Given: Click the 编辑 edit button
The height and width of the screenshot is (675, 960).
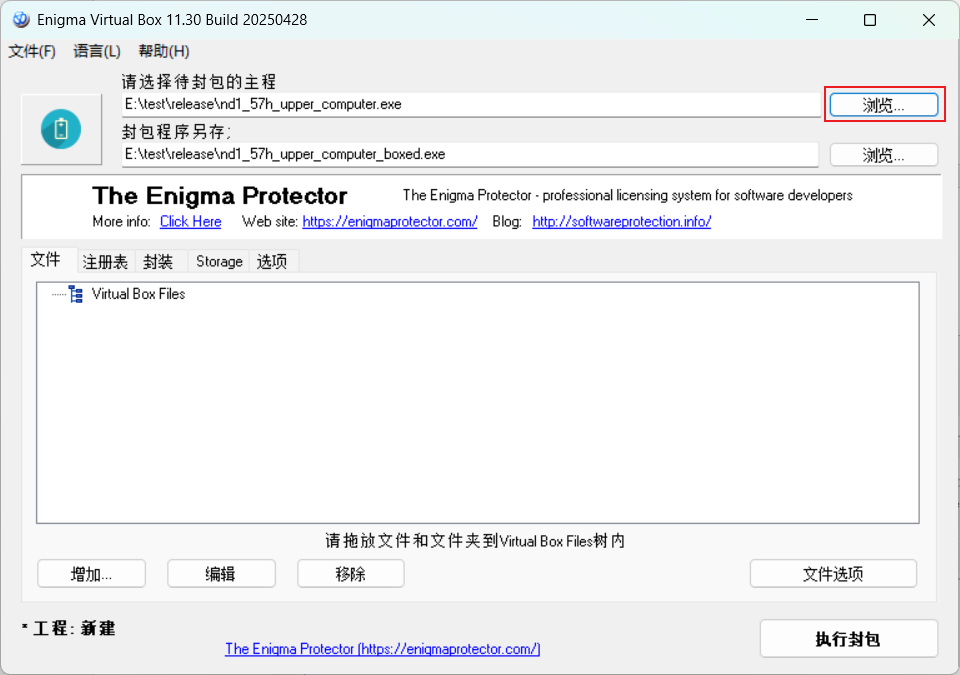Looking at the screenshot, I should pos(221,574).
